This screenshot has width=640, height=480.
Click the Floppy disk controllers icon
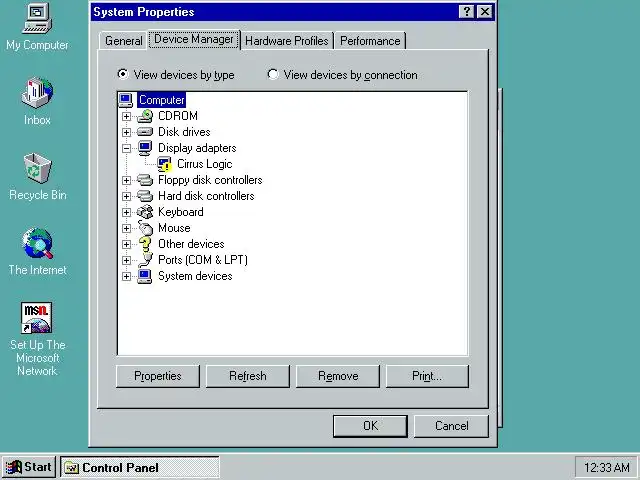145,180
